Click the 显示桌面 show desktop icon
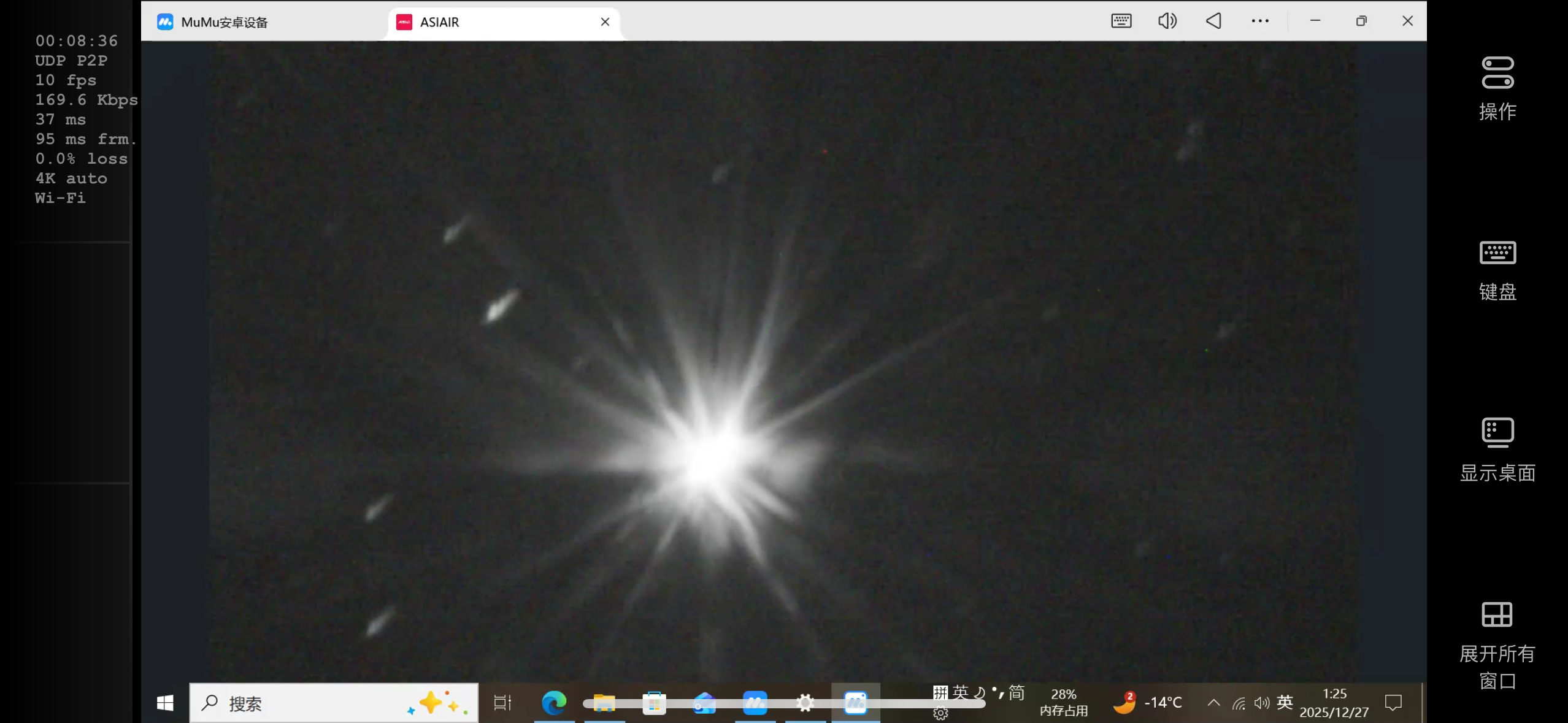The height and width of the screenshot is (723, 1568). coord(1497,433)
